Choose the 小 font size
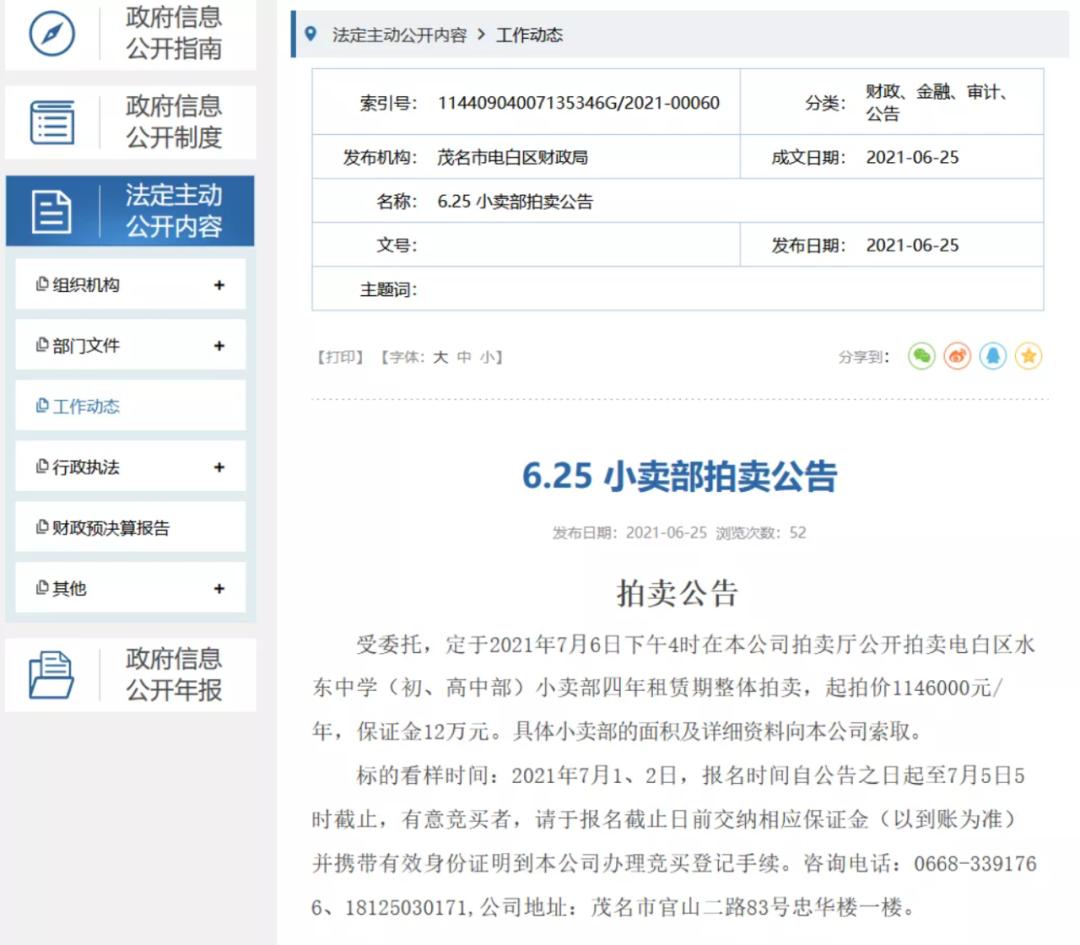This screenshot has width=1080, height=945. pos(486,357)
